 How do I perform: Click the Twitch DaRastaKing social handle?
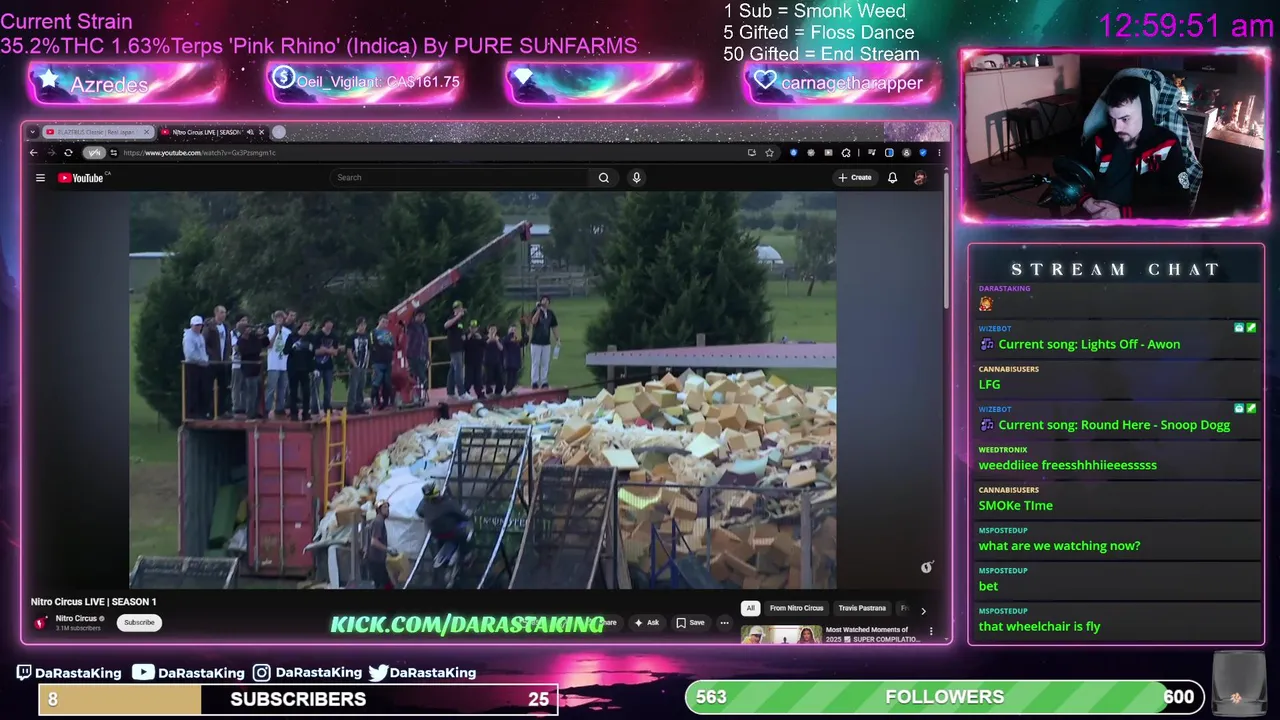coord(69,673)
